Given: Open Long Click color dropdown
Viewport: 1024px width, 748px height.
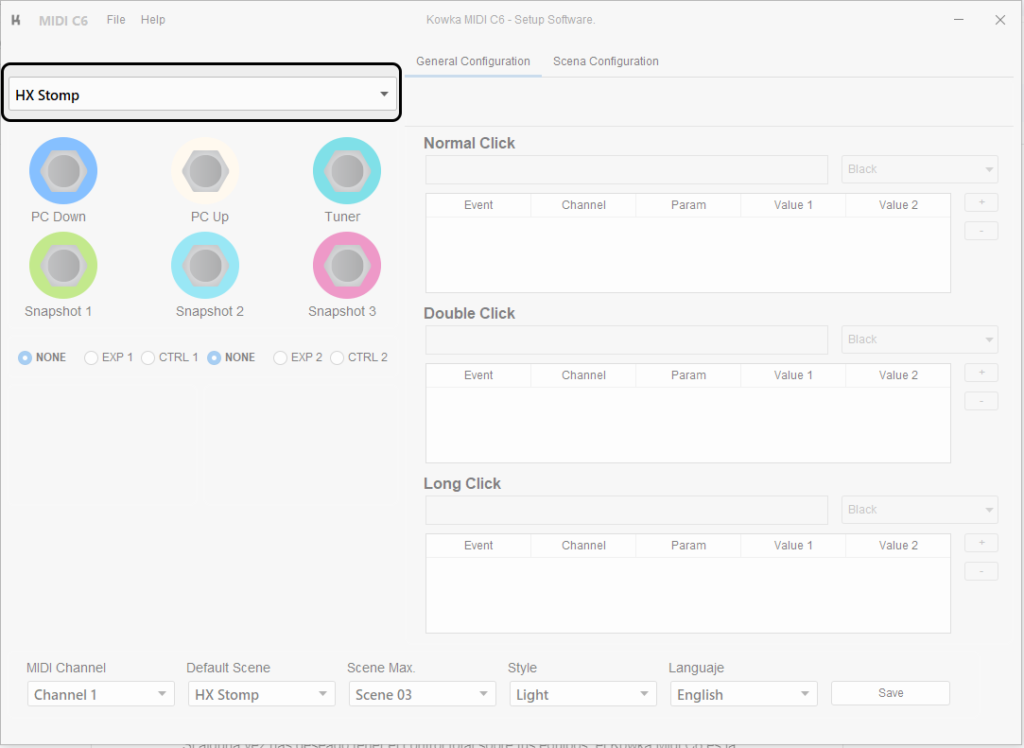Looking at the screenshot, I should [920, 510].
